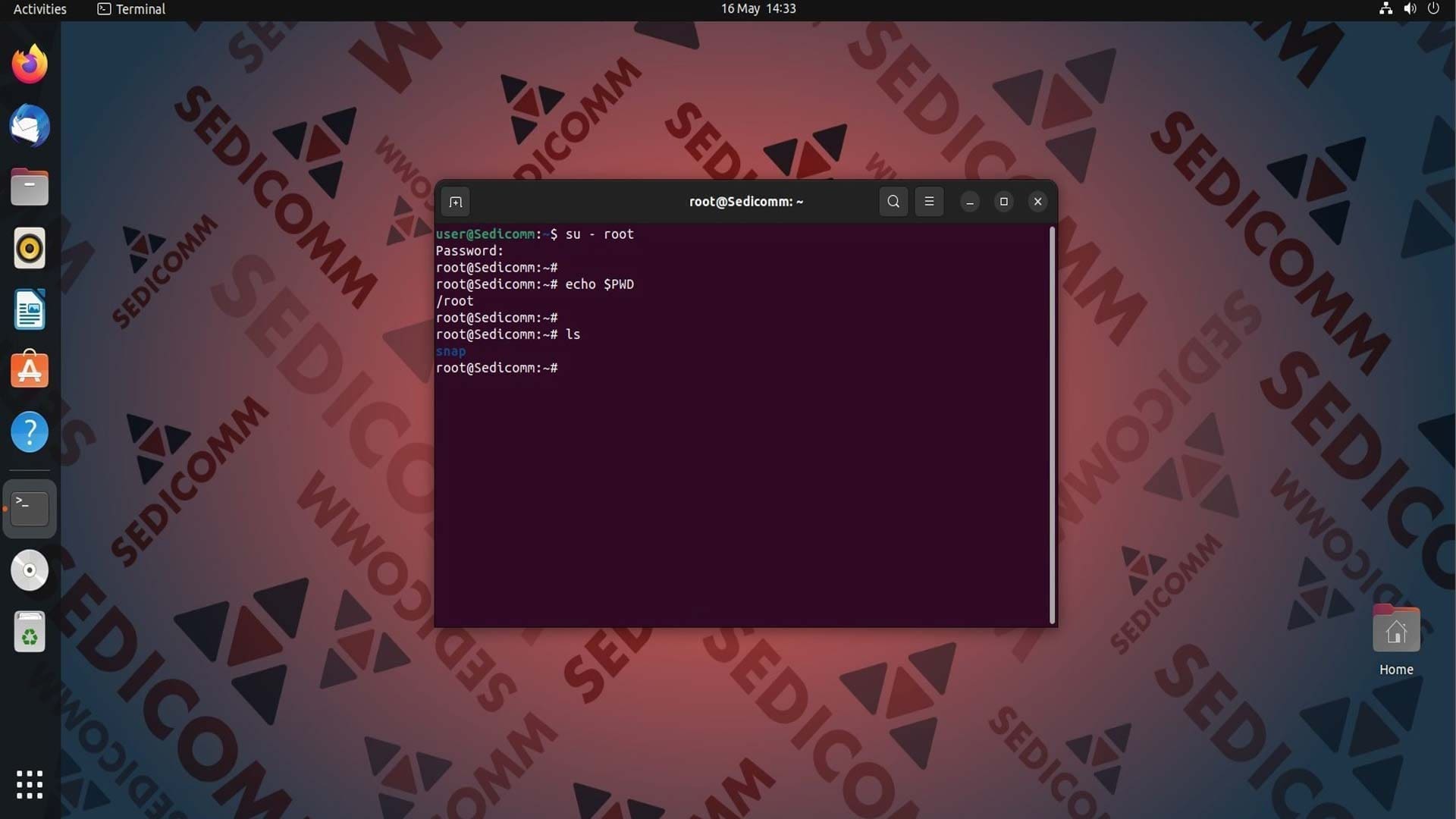Open LibreOffice Writer from the dock
Image resolution: width=1456 pixels, height=819 pixels.
tap(30, 309)
